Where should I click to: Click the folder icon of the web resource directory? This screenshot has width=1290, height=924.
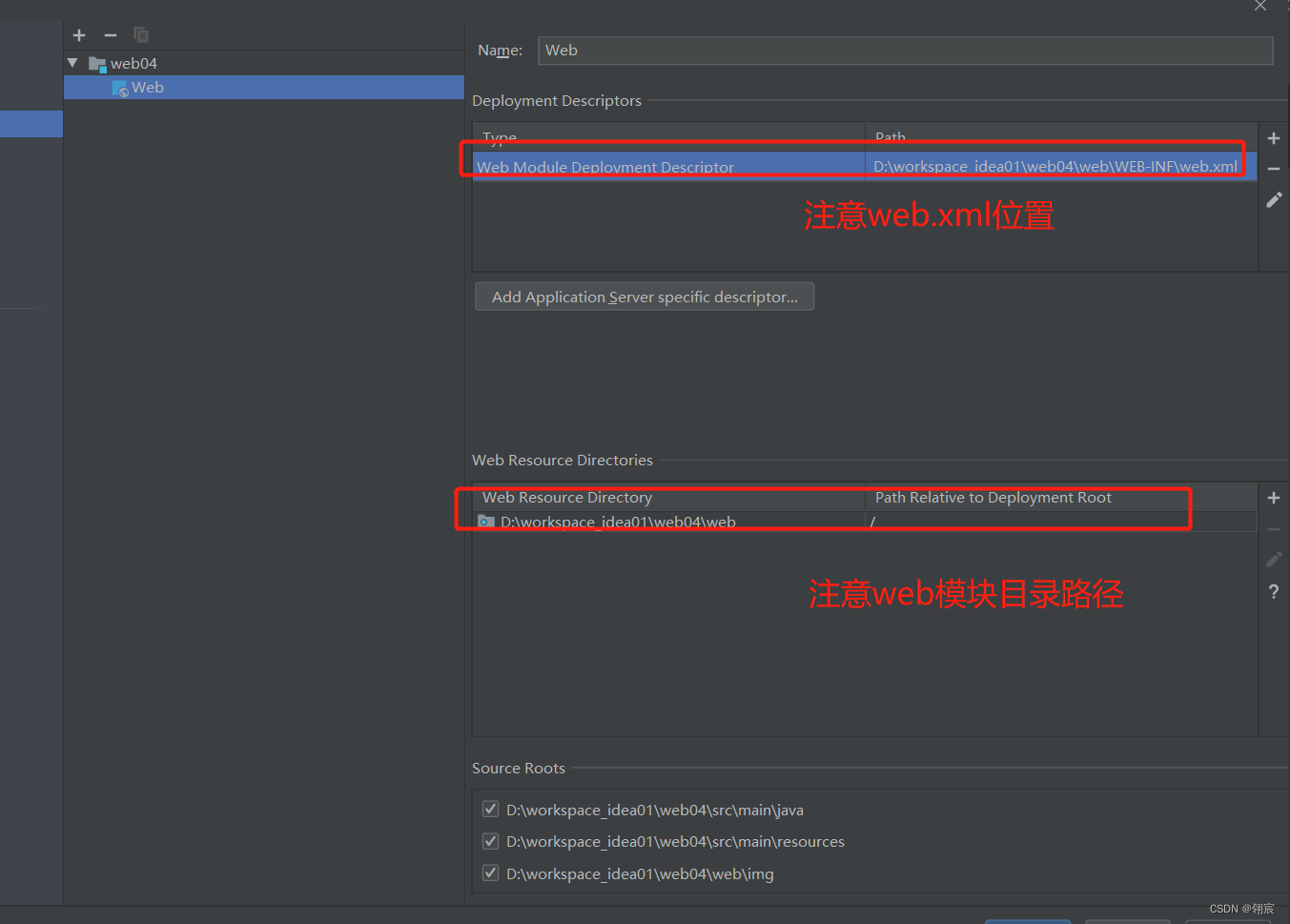point(486,522)
